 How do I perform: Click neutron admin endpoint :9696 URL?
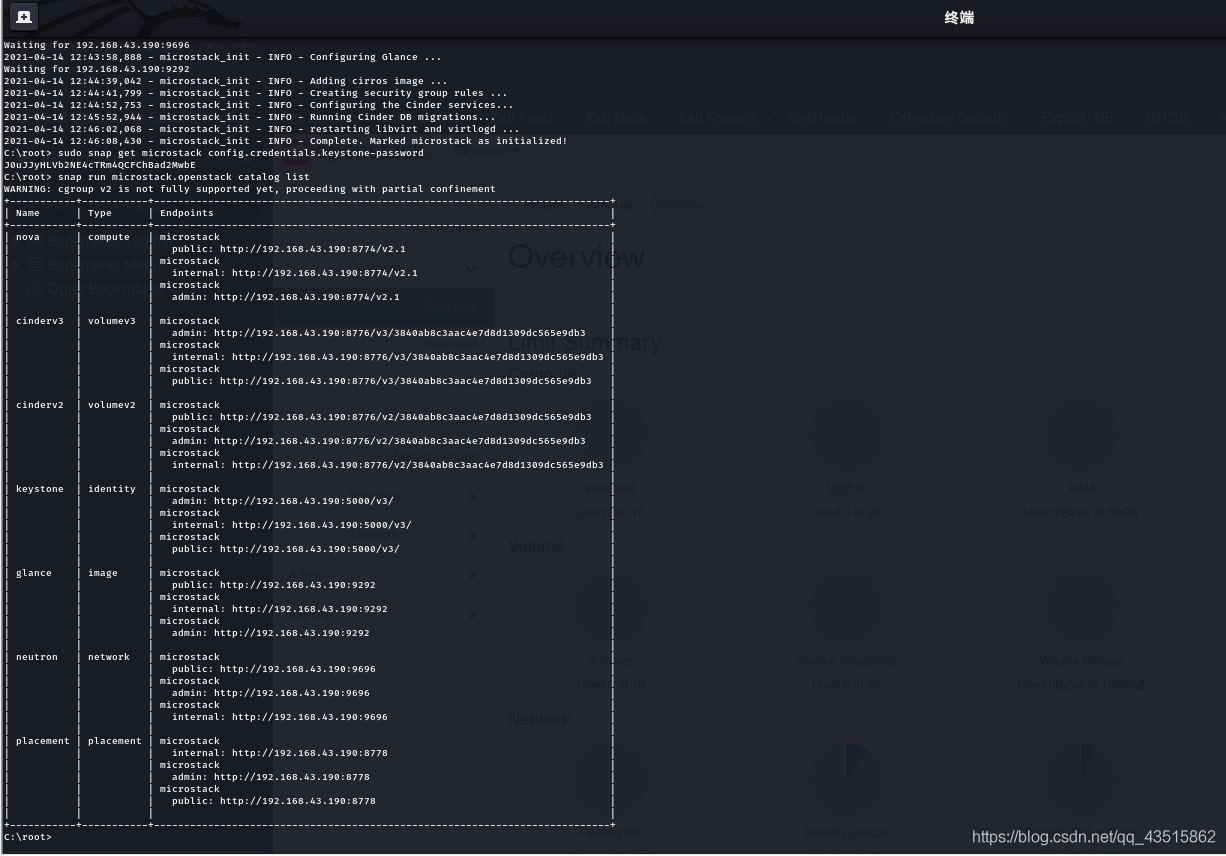pos(292,693)
